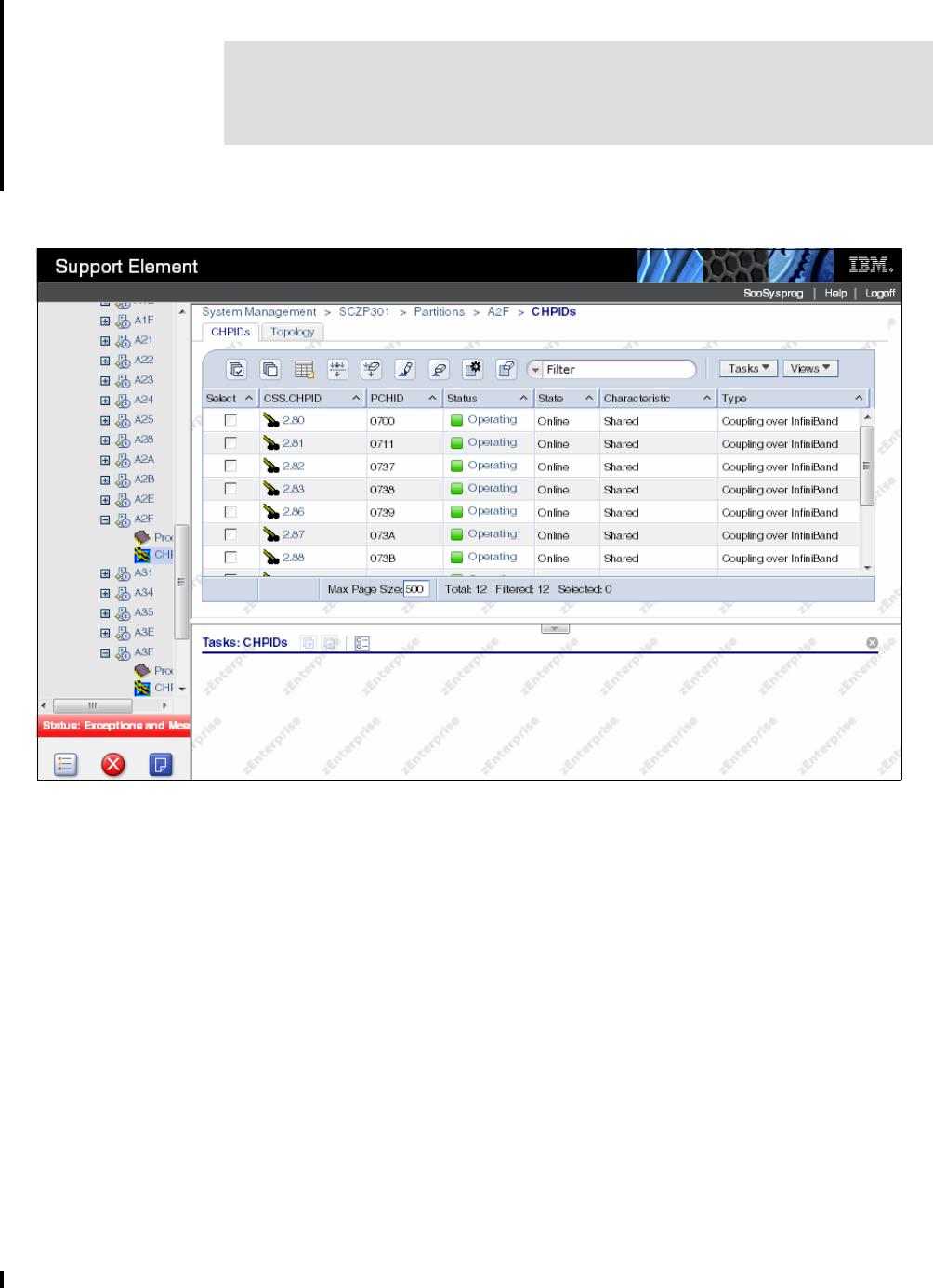Screen dimensions: 933x1288
Task: Switch to the Topology tab
Action: point(292,332)
